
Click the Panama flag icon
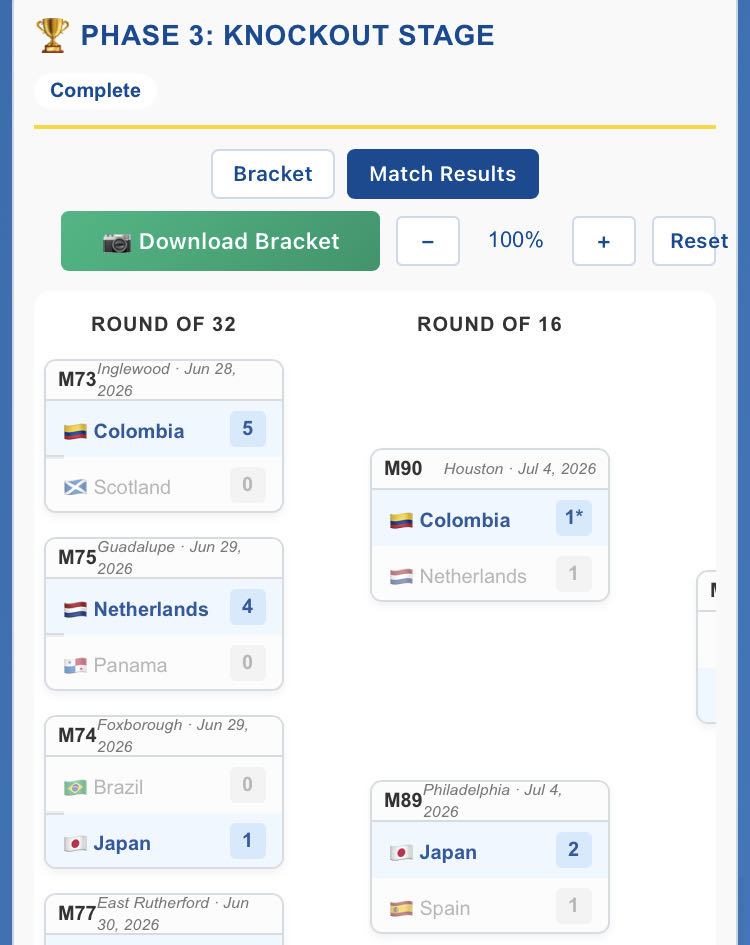coord(75,665)
